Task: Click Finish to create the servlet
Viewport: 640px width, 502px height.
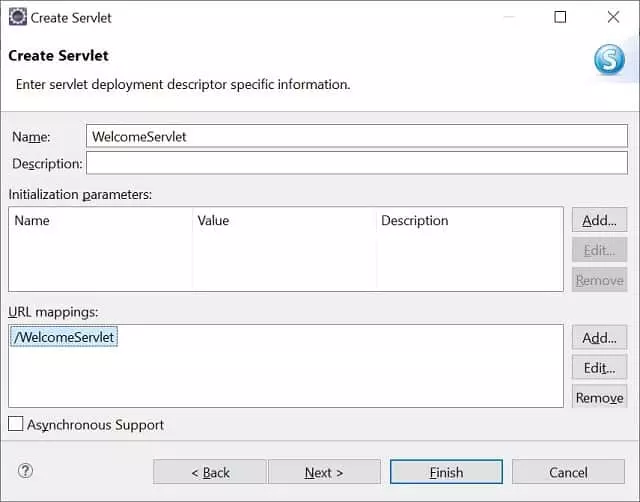Action: click(x=446, y=472)
